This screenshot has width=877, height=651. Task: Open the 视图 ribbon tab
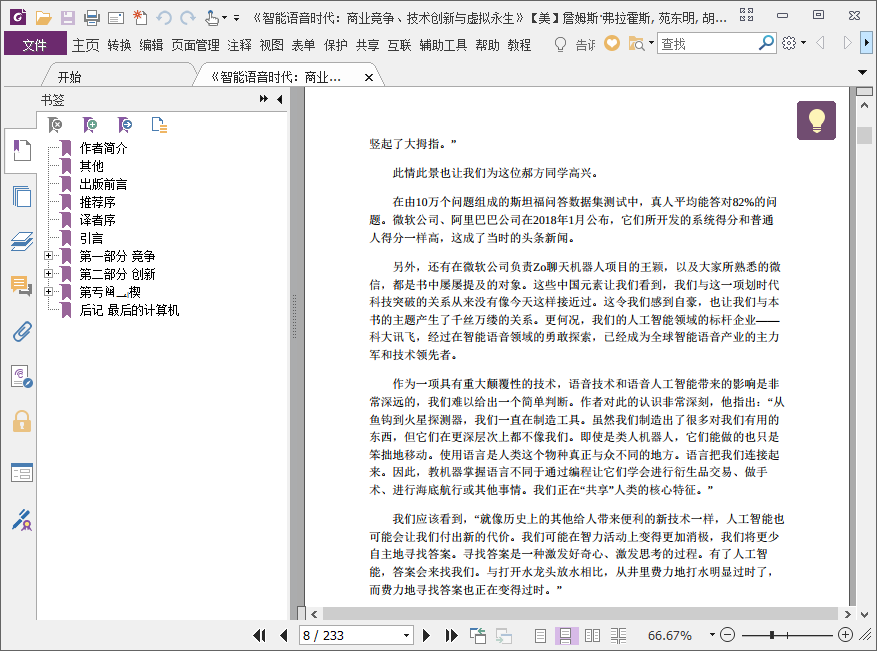272,45
